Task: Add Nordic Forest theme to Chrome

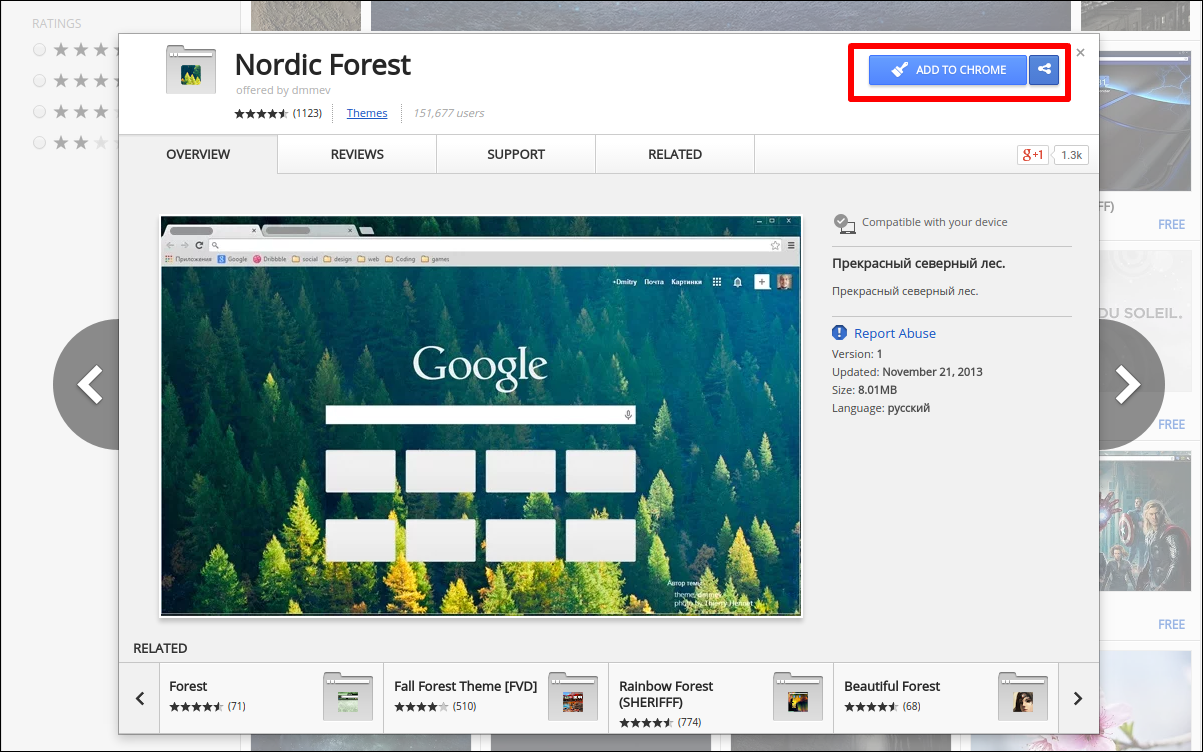Action: 947,70
